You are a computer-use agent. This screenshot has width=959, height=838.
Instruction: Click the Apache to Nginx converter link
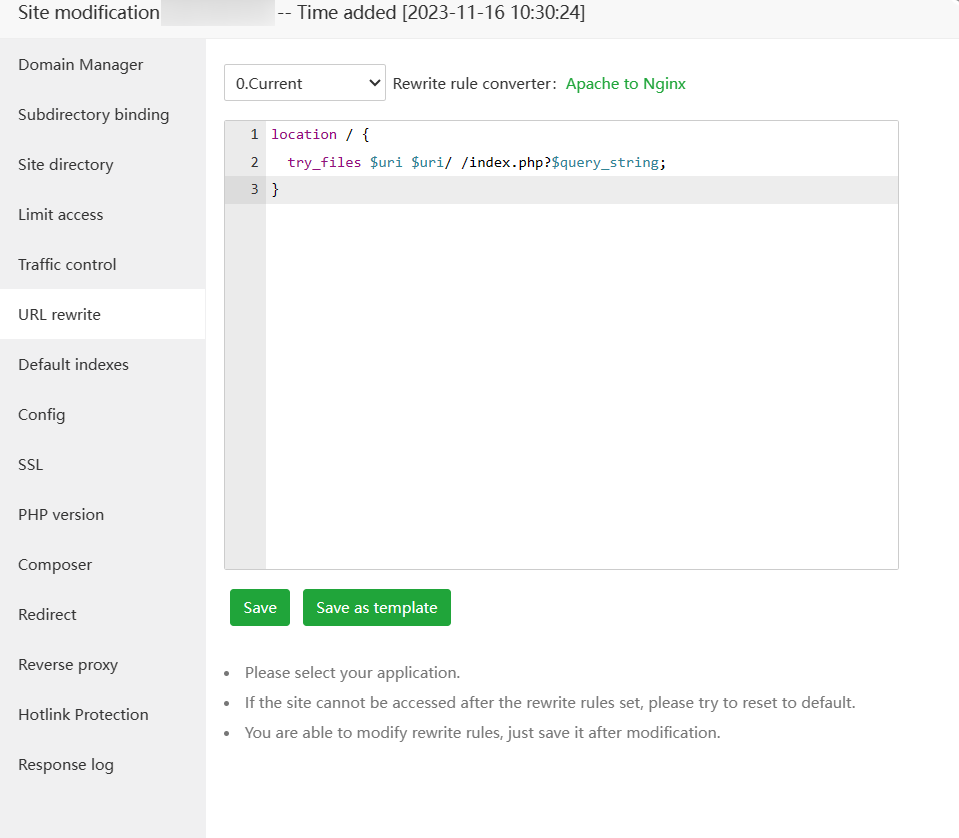625,84
